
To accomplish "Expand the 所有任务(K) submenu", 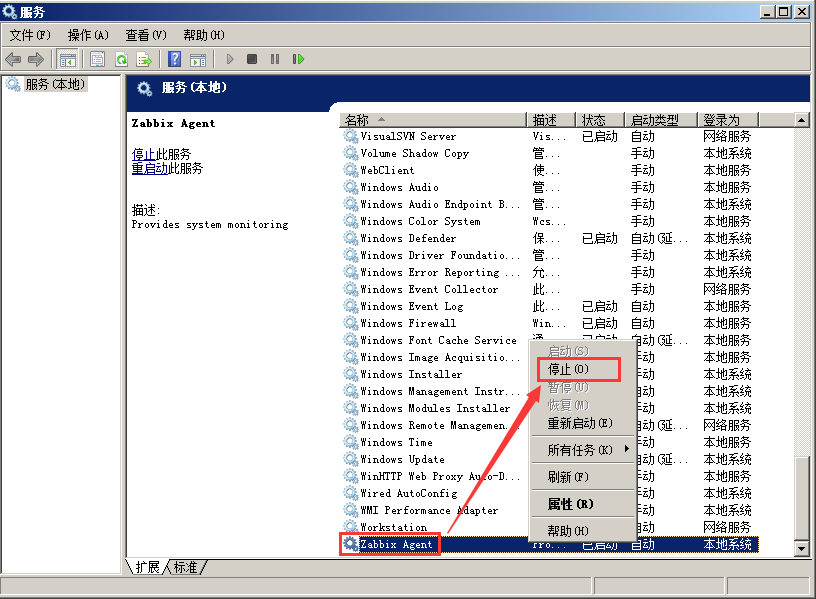I will click(x=582, y=450).
